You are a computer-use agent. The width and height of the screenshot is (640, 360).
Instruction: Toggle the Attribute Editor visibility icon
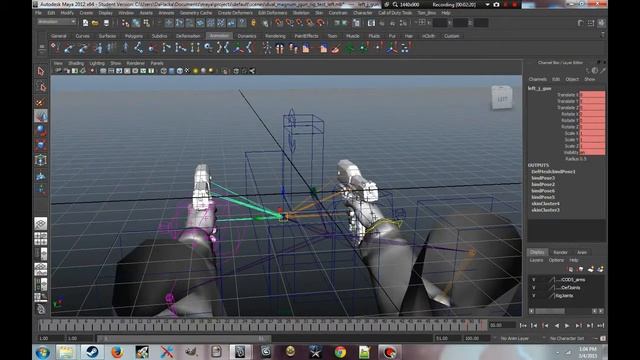[x=581, y=23]
